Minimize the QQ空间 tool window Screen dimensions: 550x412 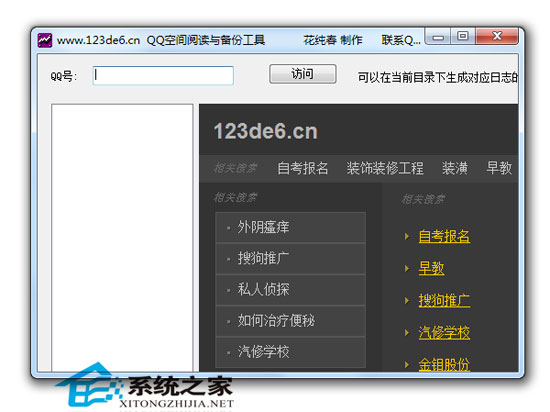(438, 37)
